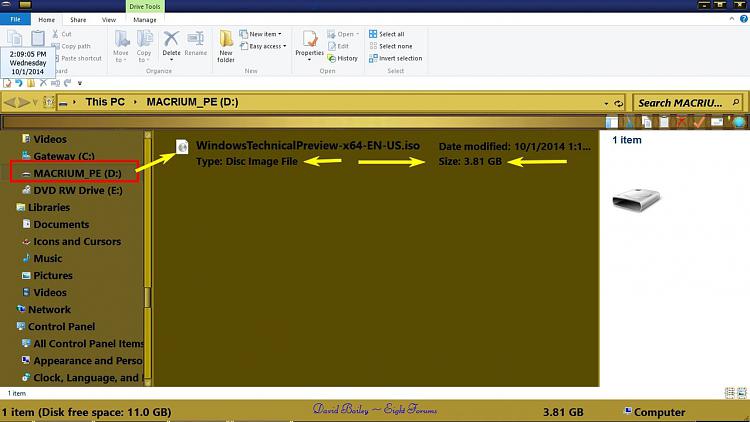Go forward with the navigation forward arrow
This screenshot has height=422, width=750.
pyautogui.click(x=24, y=102)
